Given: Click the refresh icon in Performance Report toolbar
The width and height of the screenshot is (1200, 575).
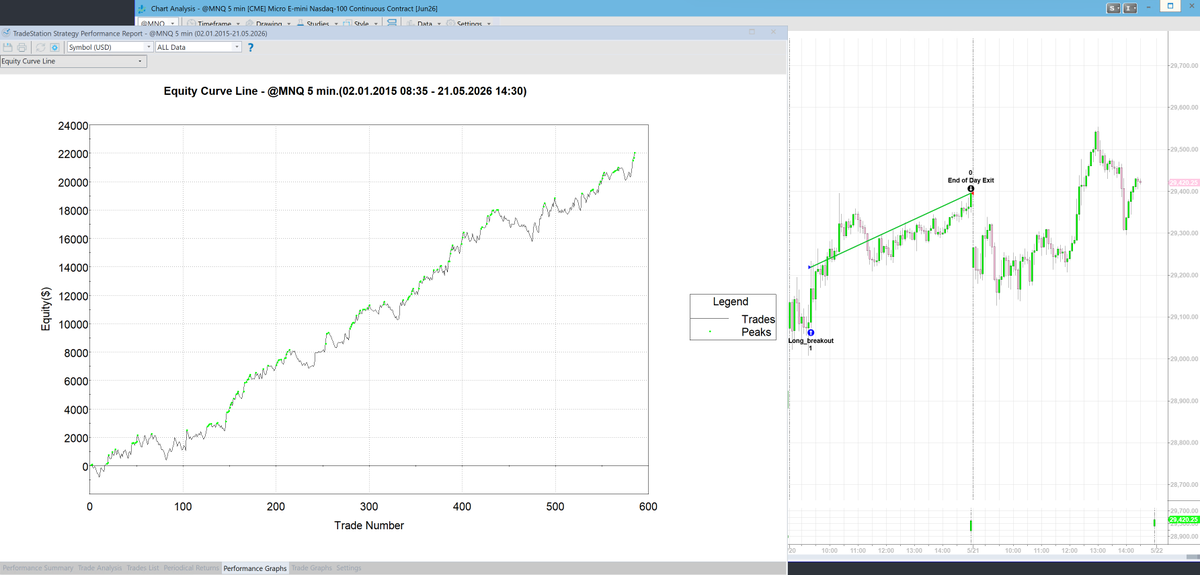Looking at the screenshot, I should [x=40, y=47].
